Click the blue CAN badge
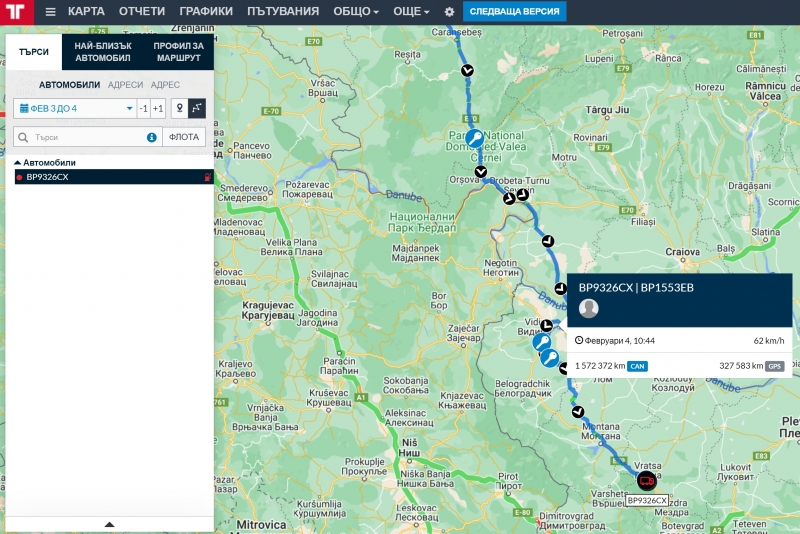The height and width of the screenshot is (534, 800). tap(637, 366)
